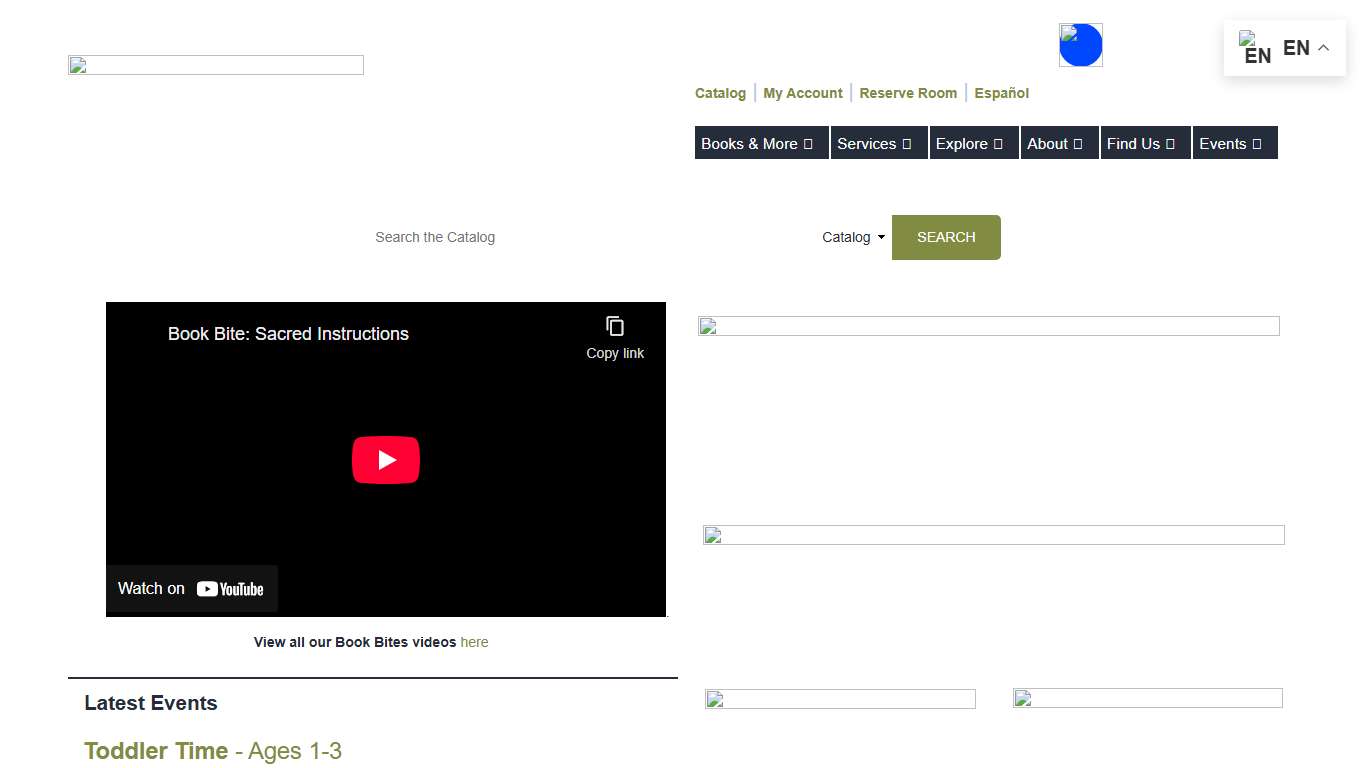Play the Book Bite YouTube video

pos(386,460)
